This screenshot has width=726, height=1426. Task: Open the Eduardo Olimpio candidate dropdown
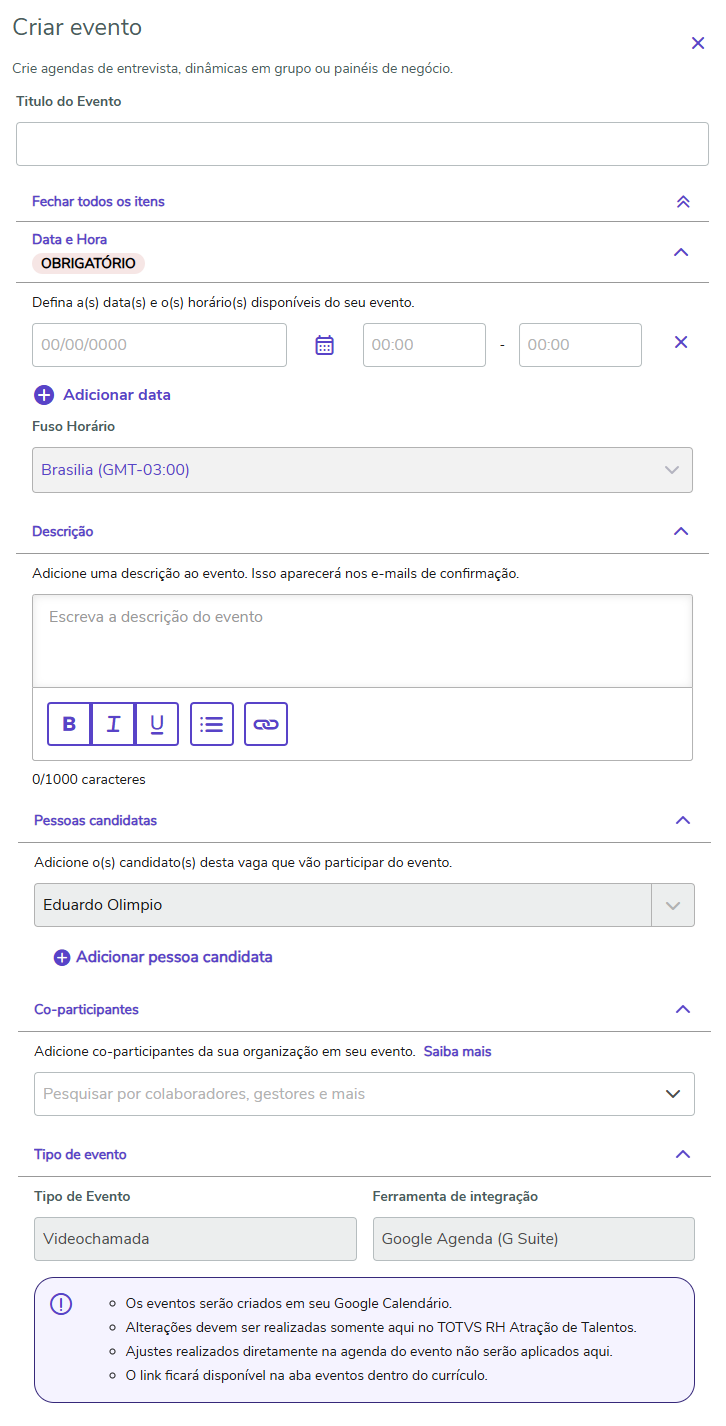tap(673, 905)
